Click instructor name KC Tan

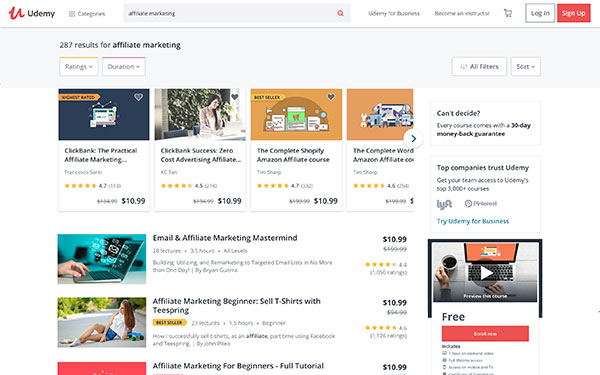169,172
